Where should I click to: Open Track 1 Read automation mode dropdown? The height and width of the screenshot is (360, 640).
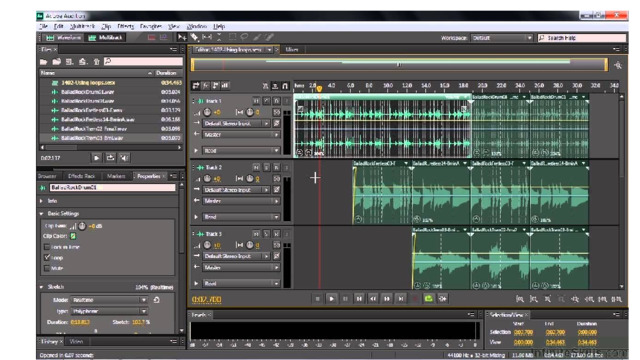pyautogui.click(x=241, y=151)
